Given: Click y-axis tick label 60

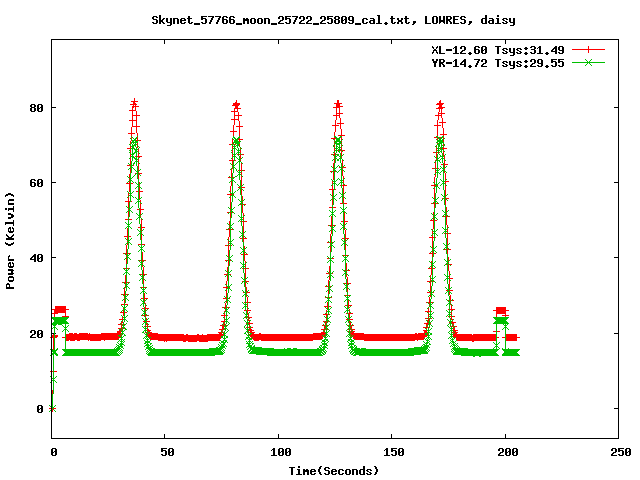Looking at the screenshot, I should click(x=36, y=183).
